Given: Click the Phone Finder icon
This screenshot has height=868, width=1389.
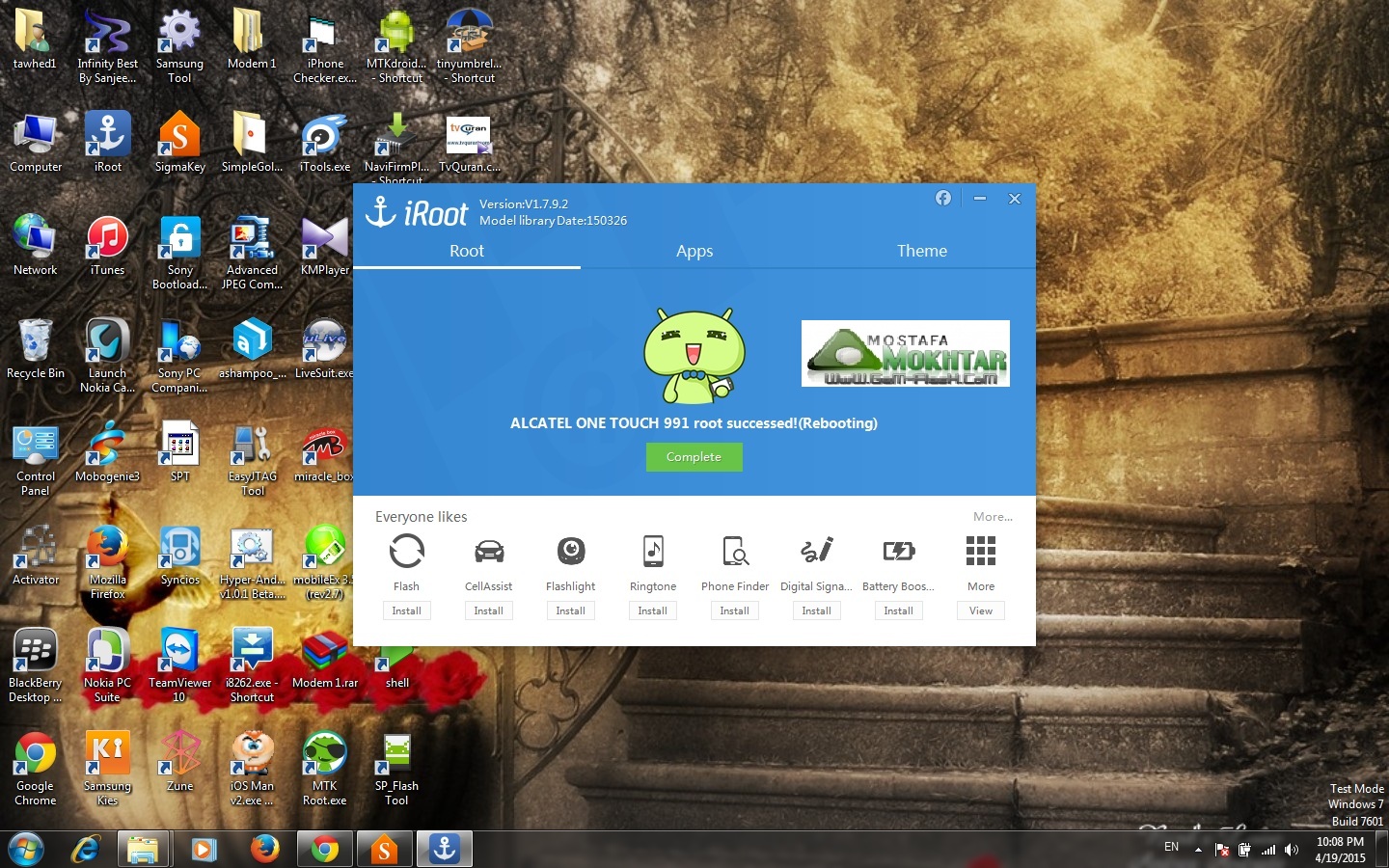Looking at the screenshot, I should point(735,551).
